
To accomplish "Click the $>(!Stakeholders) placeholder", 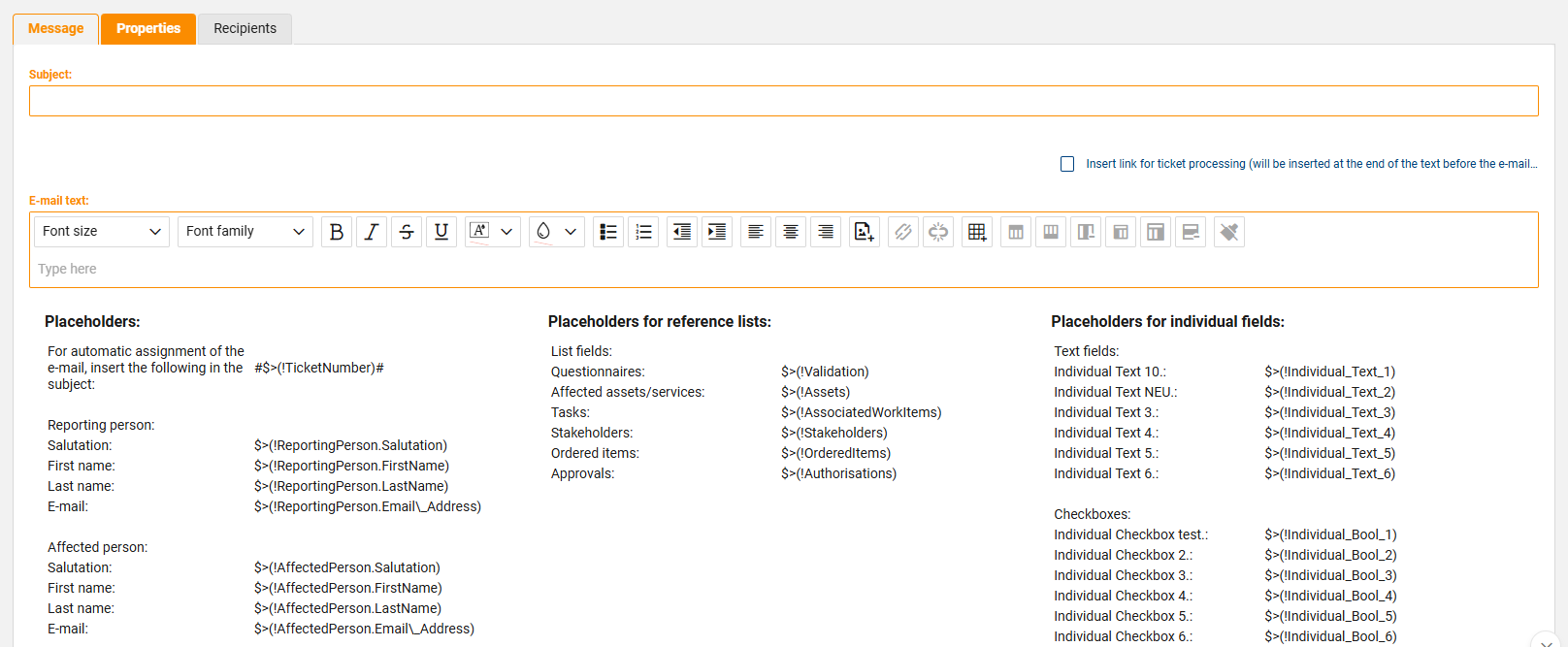I will 834,433.
